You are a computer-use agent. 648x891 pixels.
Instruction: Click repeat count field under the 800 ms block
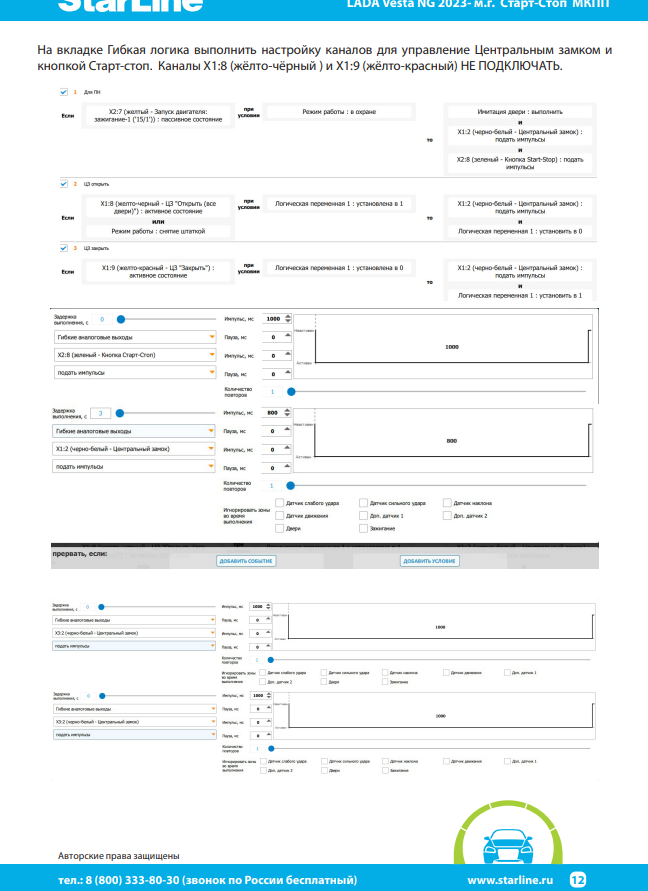[x=272, y=486]
